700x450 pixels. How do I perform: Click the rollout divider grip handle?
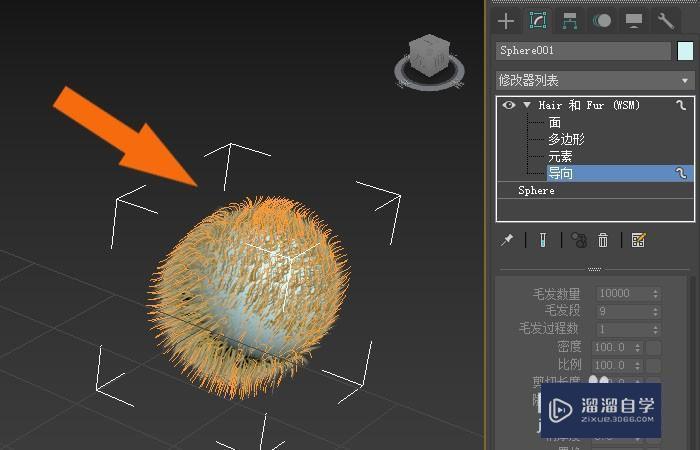(x=595, y=269)
